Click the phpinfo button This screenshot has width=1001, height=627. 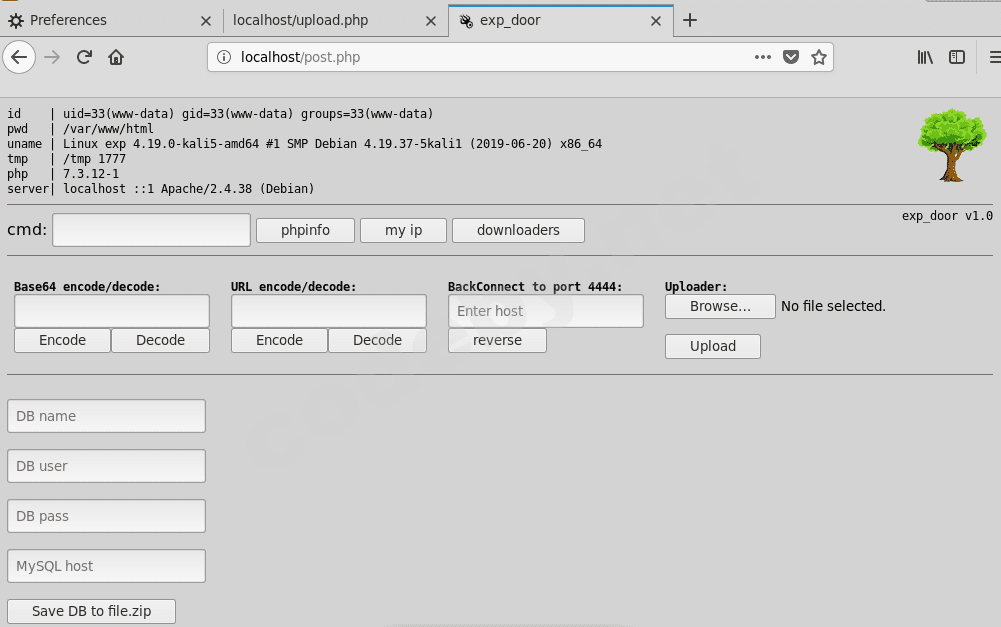click(305, 230)
